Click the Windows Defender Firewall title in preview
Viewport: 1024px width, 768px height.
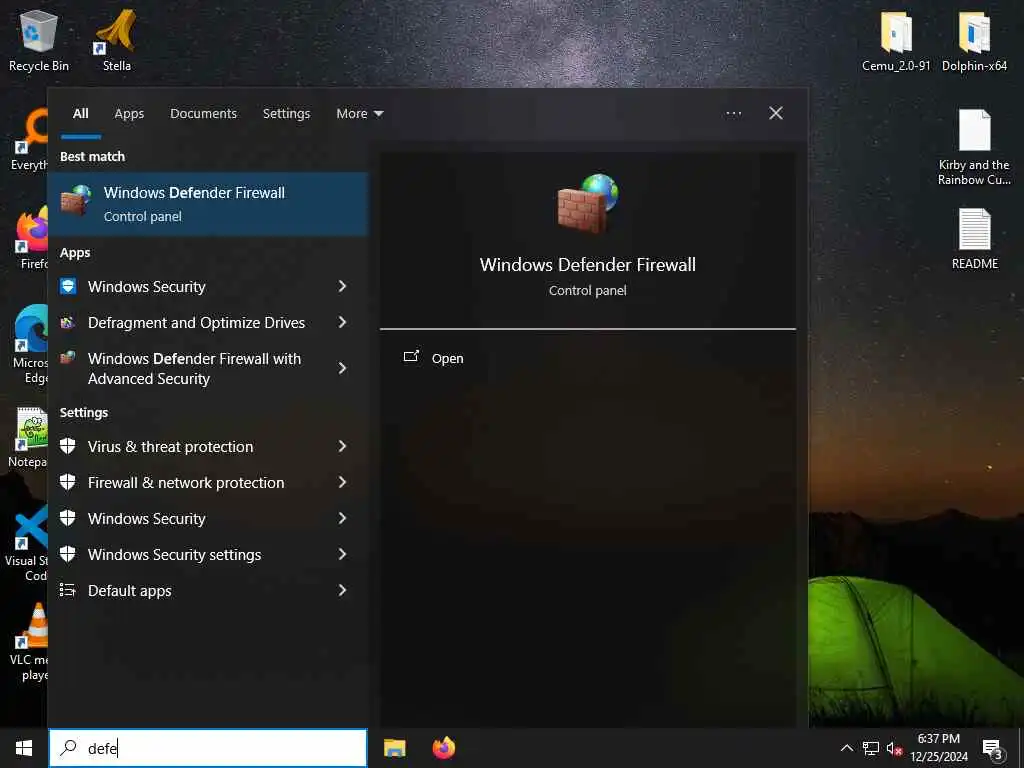click(588, 264)
